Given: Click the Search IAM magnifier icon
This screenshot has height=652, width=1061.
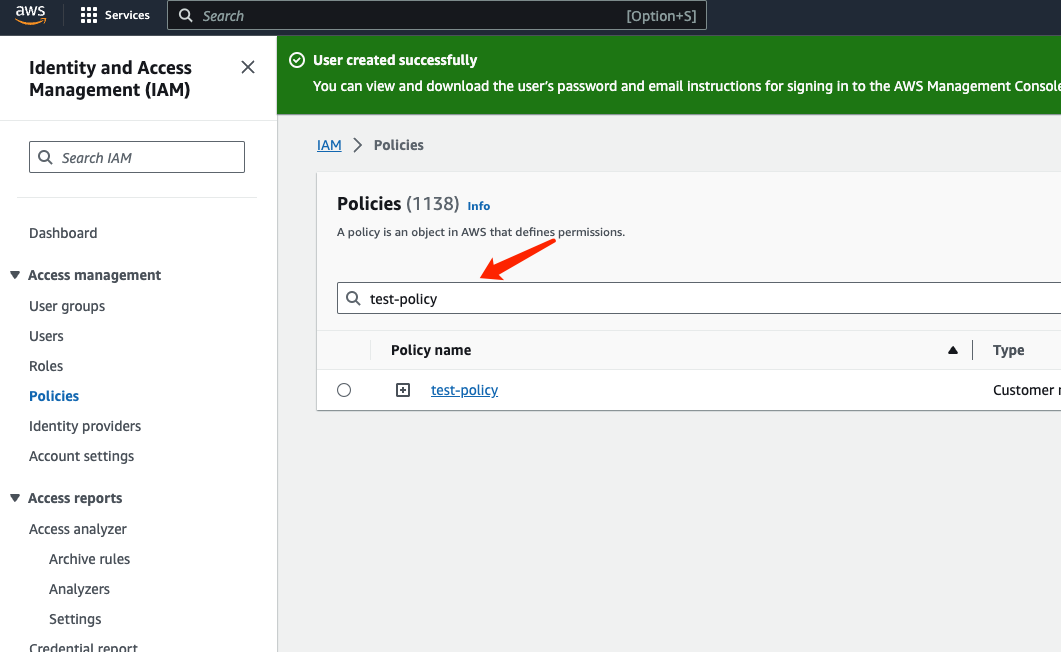Looking at the screenshot, I should point(45,158).
